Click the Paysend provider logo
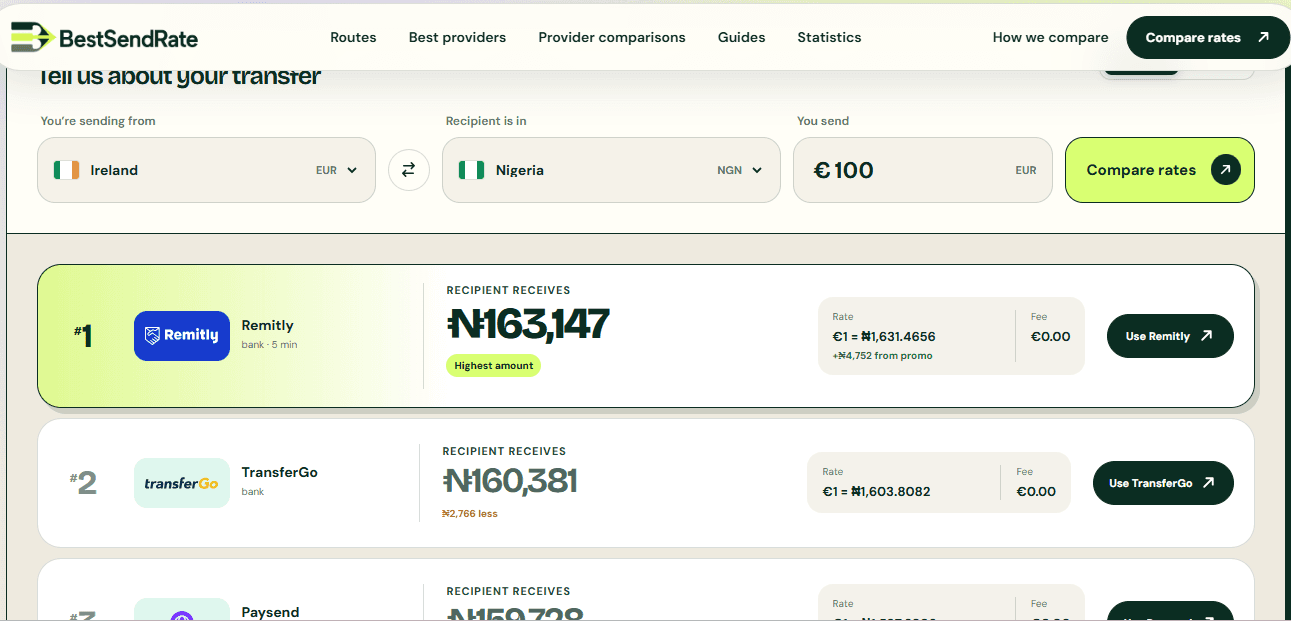This screenshot has height=621, width=1291. point(182,609)
